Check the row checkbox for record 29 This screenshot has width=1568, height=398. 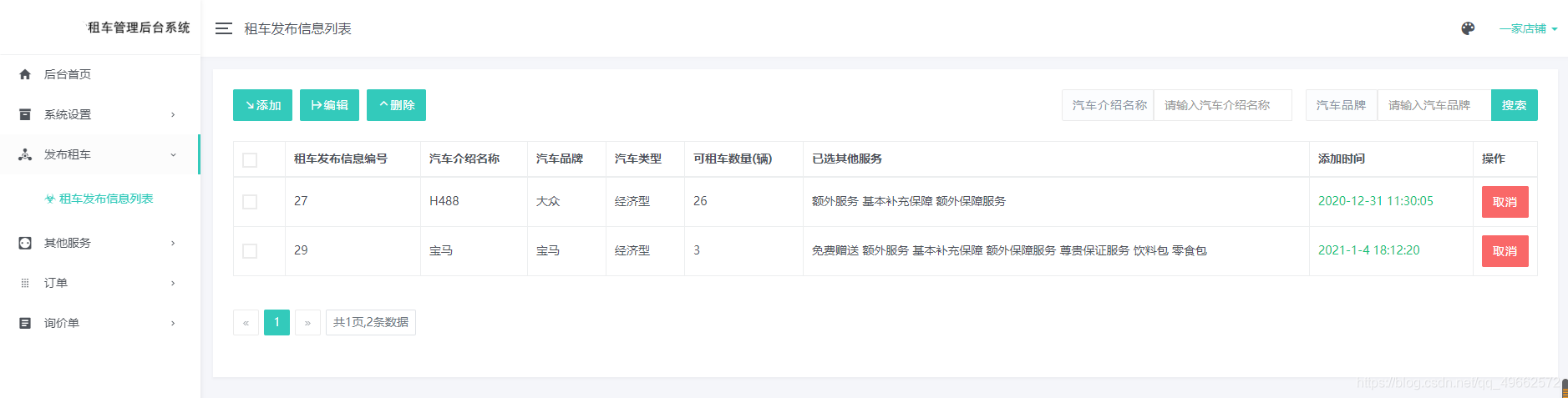(250, 251)
